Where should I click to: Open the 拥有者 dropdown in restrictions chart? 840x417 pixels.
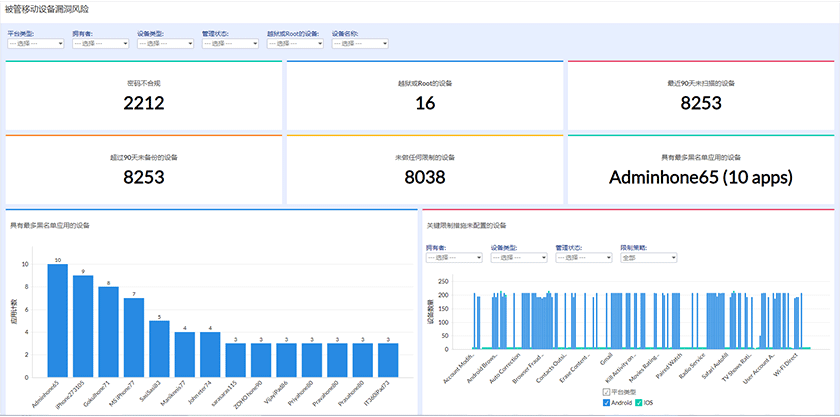pyautogui.click(x=454, y=257)
